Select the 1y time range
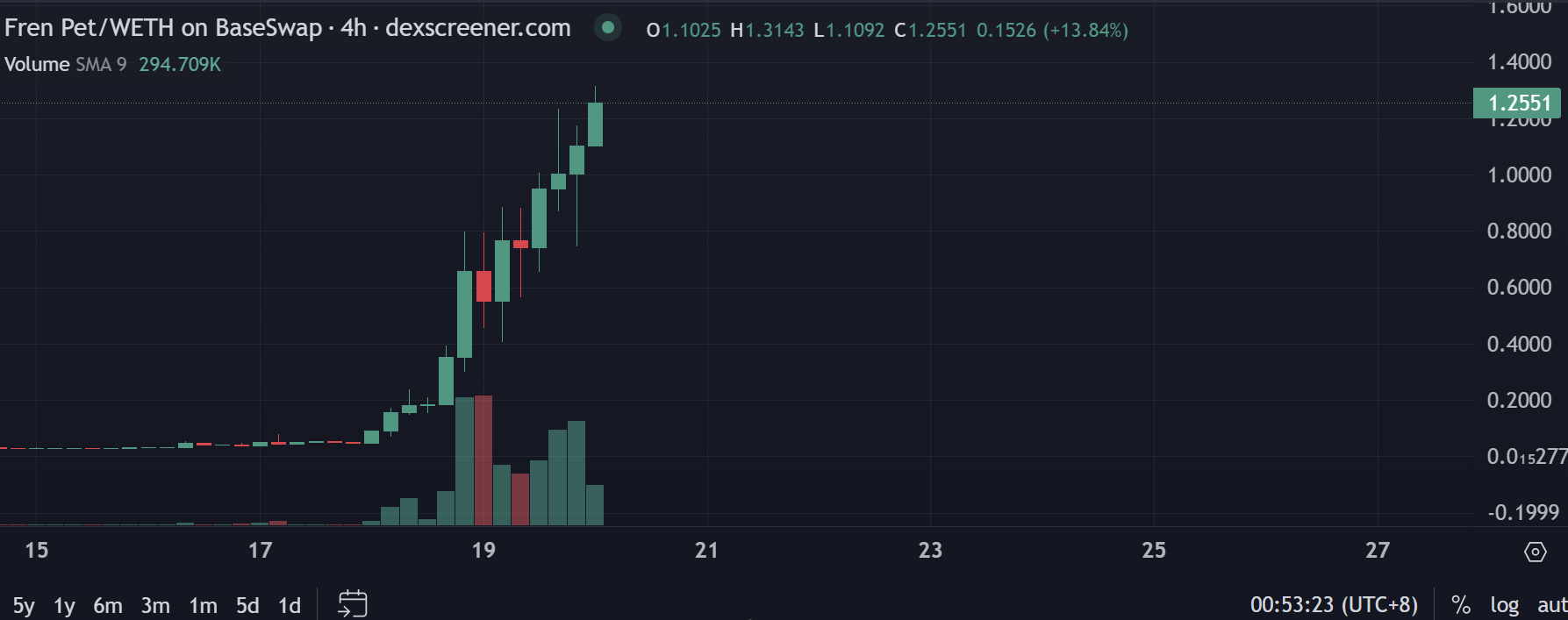Image resolution: width=1568 pixels, height=620 pixels. pos(64,605)
